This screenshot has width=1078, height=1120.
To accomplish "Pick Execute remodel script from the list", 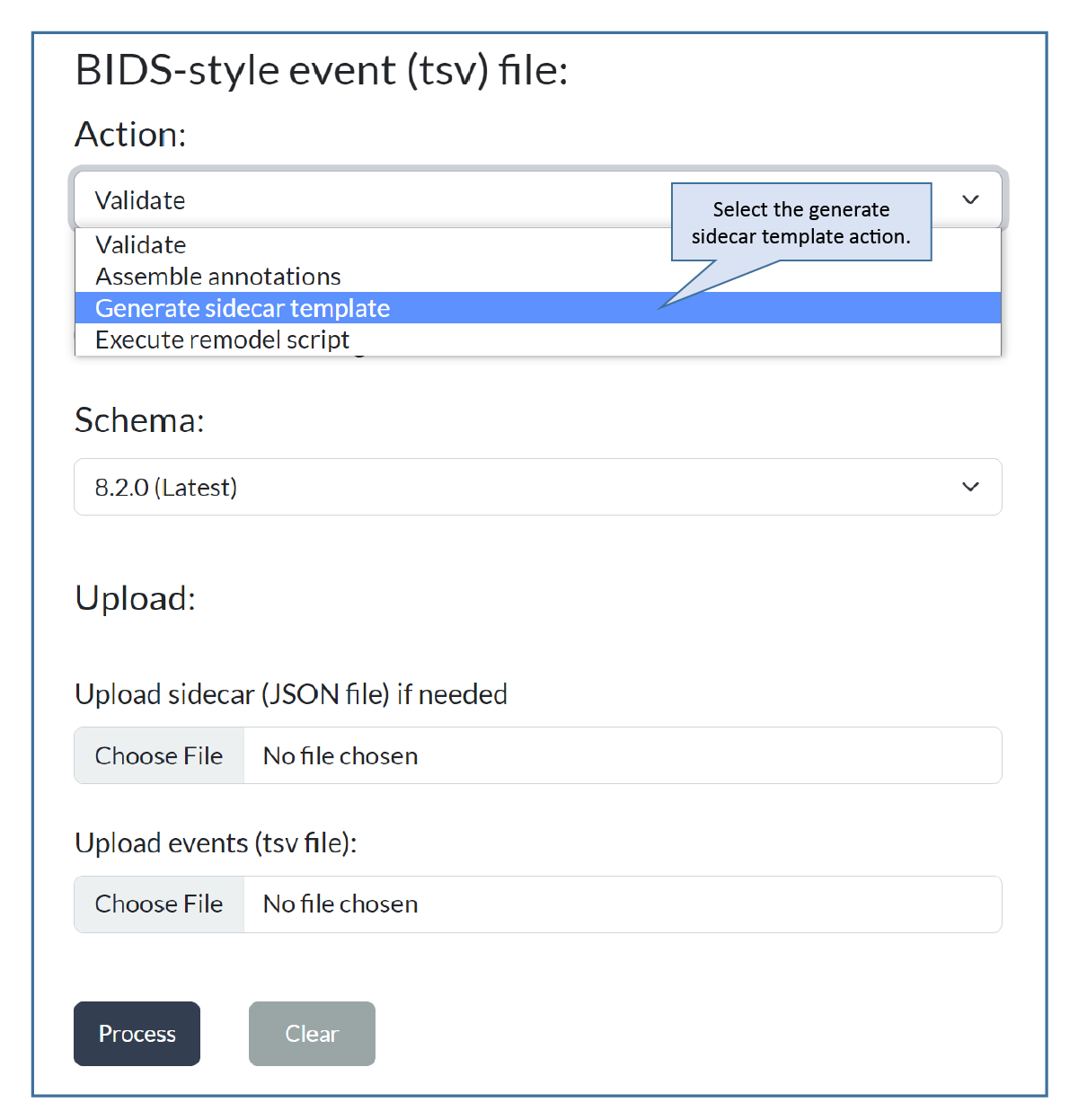I will pos(222,340).
